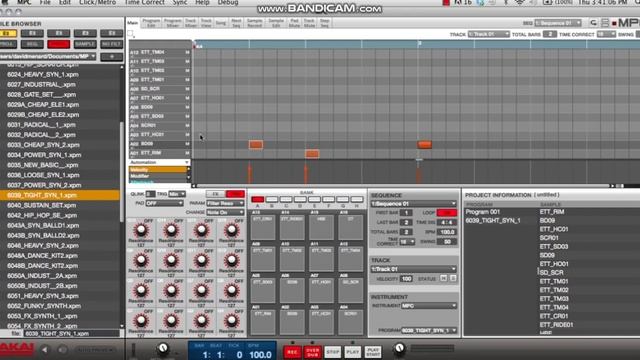Screen dimensions: 640x360
Task: Click the Q6 Resonance knob
Action: point(171,290)
